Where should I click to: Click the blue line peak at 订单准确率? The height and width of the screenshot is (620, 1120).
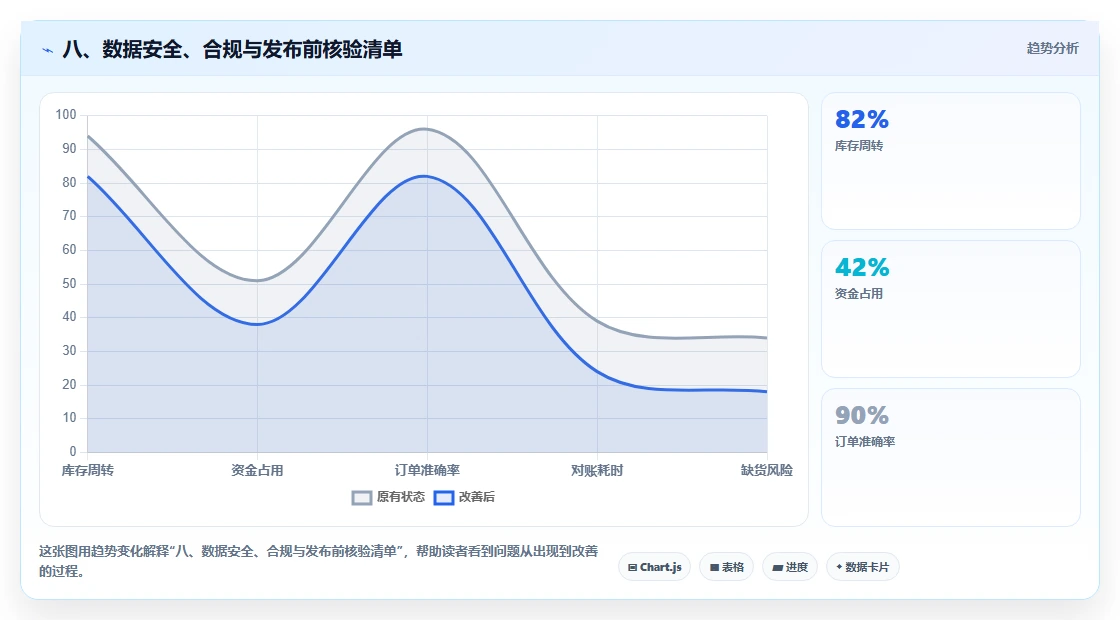tap(426, 176)
